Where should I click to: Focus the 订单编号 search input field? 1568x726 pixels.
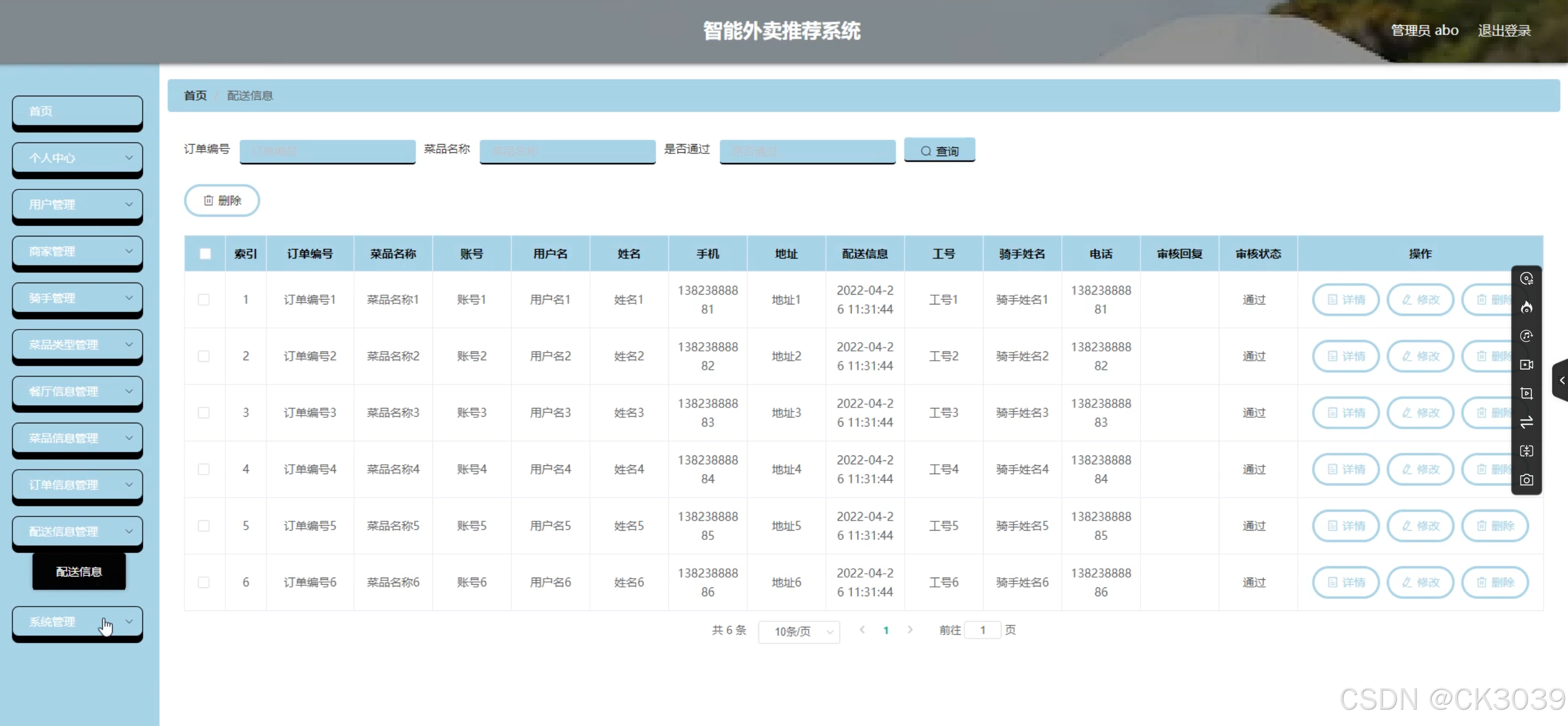tap(327, 151)
